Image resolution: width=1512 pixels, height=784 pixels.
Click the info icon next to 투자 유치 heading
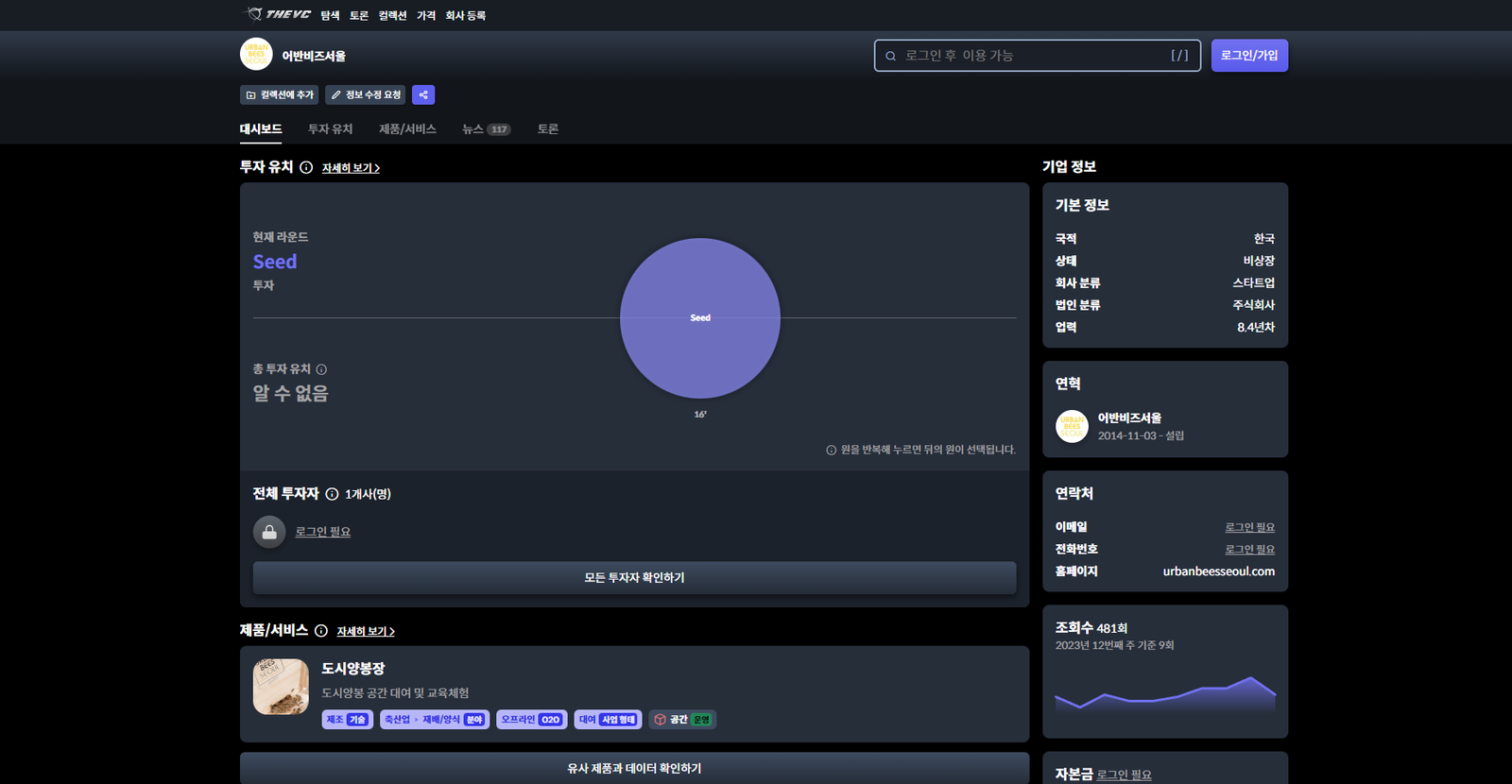(306, 167)
